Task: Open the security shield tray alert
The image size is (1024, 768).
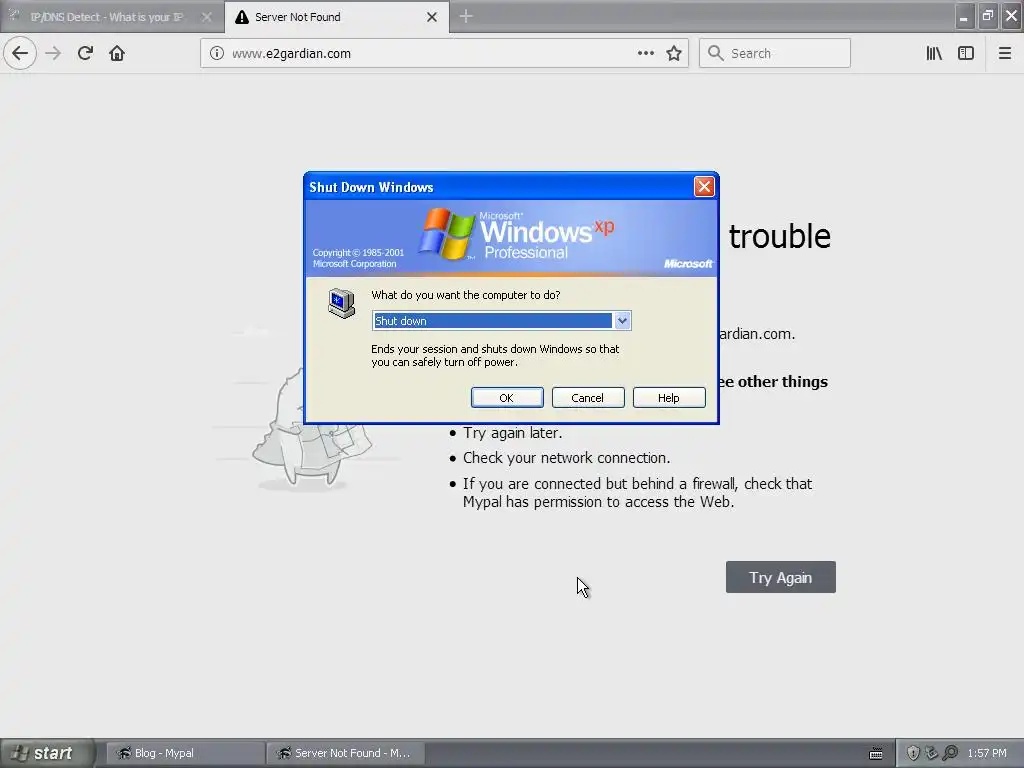Action: pyautogui.click(x=913, y=753)
